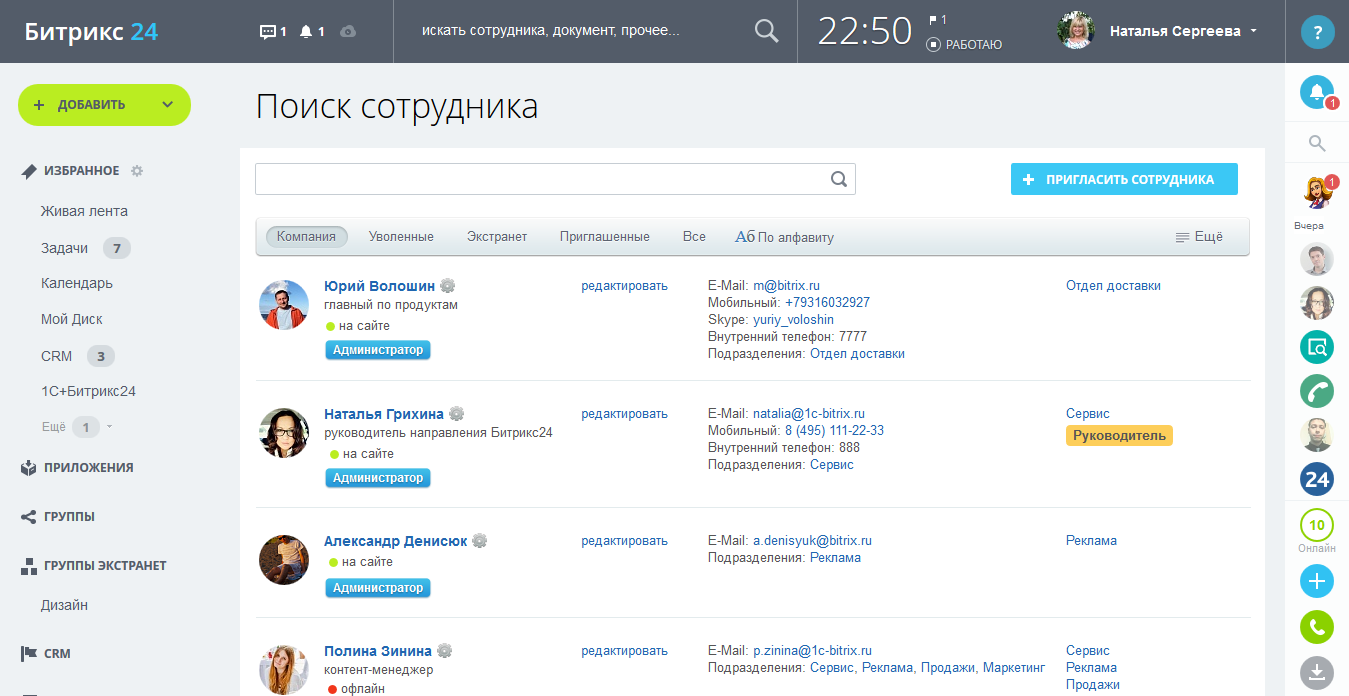Screen dimensions: 1349x696
Task: Switch to the Все tab
Action: (694, 237)
